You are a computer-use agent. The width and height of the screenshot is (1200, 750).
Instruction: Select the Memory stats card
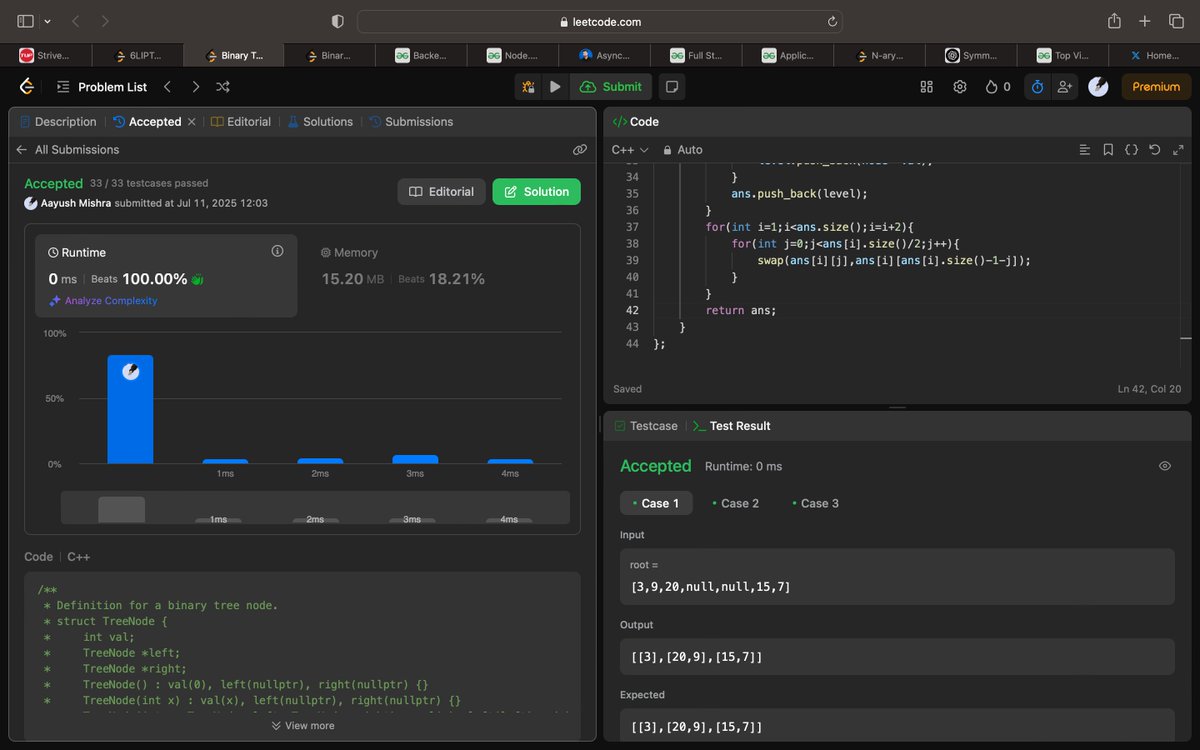click(440, 276)
